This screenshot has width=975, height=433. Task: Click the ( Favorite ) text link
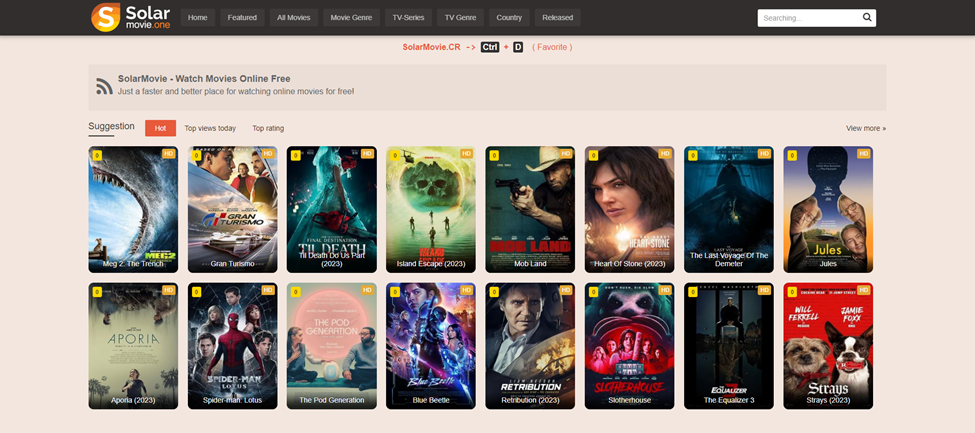coord(552,47)
